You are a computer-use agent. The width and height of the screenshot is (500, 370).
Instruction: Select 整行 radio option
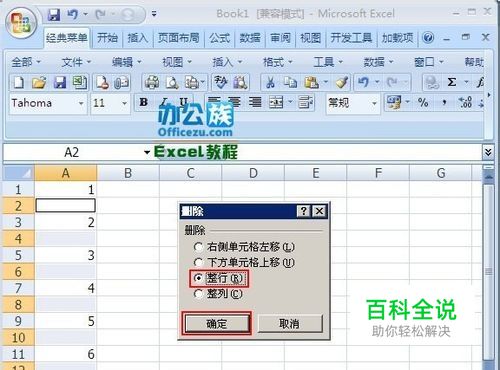[x=219, y=278]
